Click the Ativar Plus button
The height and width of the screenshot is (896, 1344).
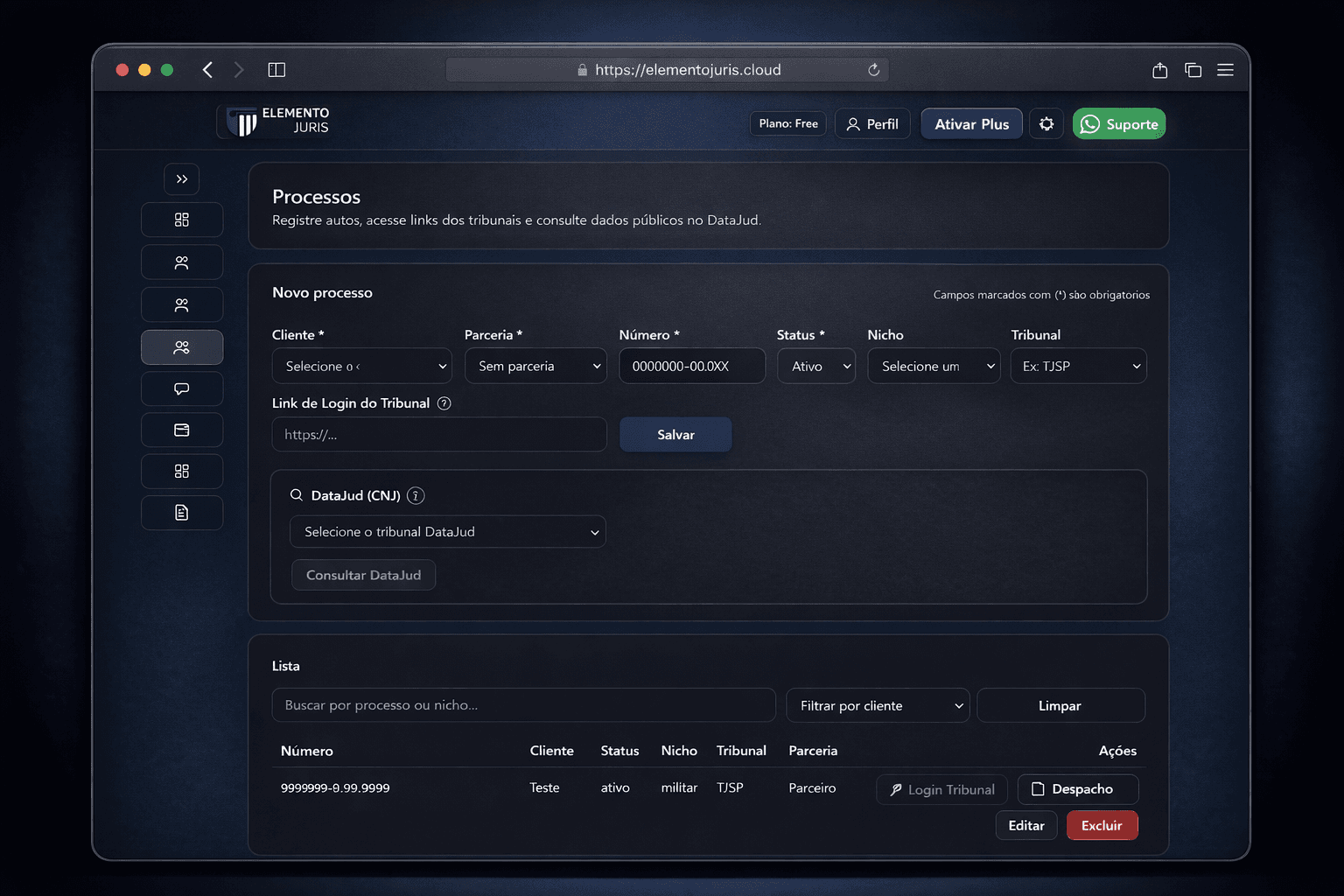pos(971,124)
